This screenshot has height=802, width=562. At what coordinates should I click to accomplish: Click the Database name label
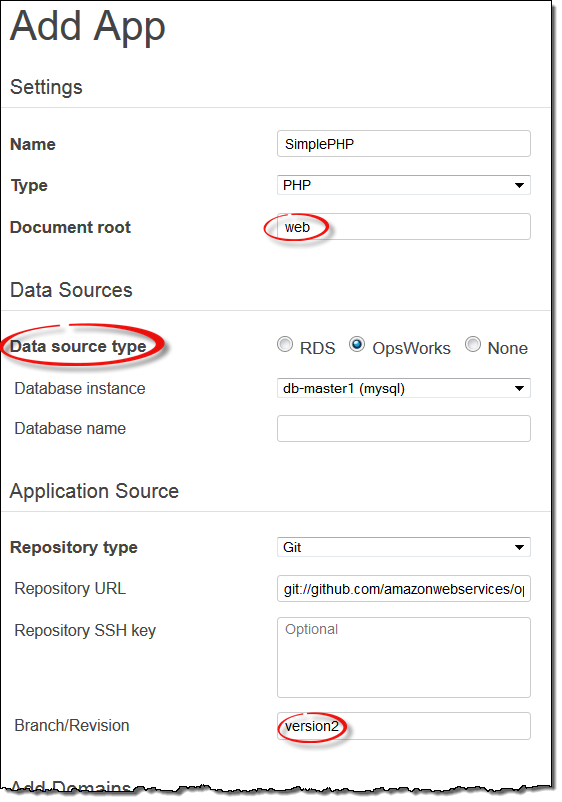tap(70, 428)
